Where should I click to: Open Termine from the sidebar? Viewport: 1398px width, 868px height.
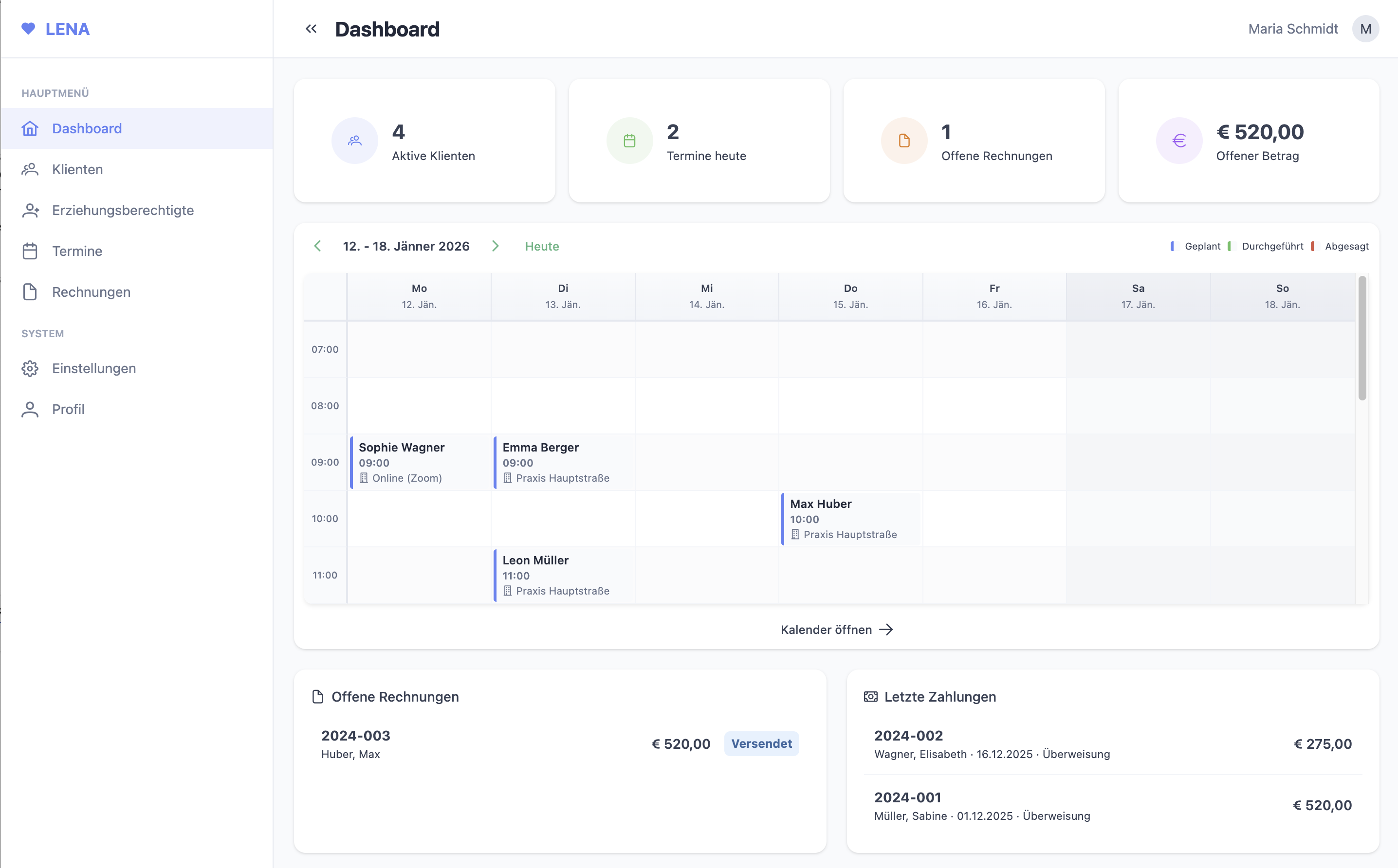click(77, 251)
